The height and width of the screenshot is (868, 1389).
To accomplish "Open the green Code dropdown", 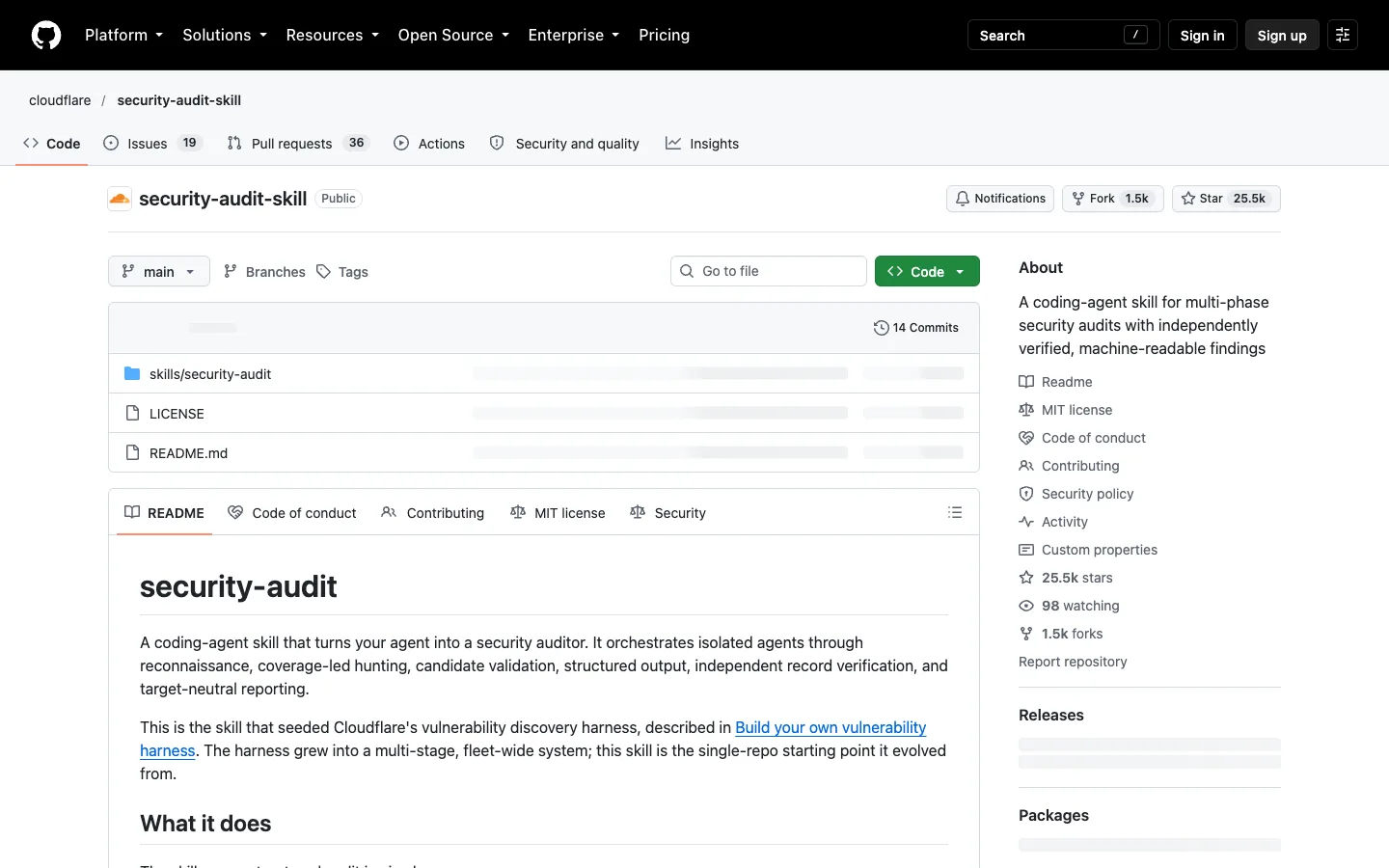I will tap(927, 272).
